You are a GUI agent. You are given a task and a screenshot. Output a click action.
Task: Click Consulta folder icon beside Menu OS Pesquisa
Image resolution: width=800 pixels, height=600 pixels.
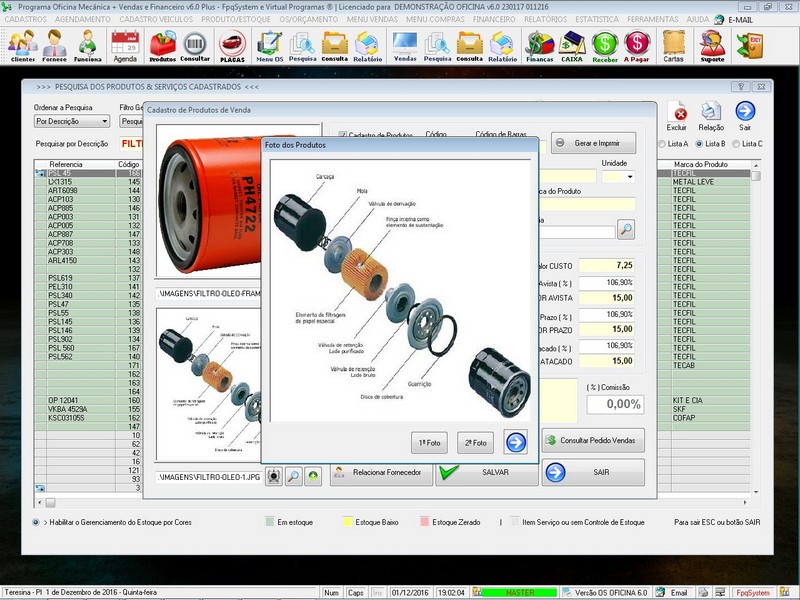click(x=335, y=45)
